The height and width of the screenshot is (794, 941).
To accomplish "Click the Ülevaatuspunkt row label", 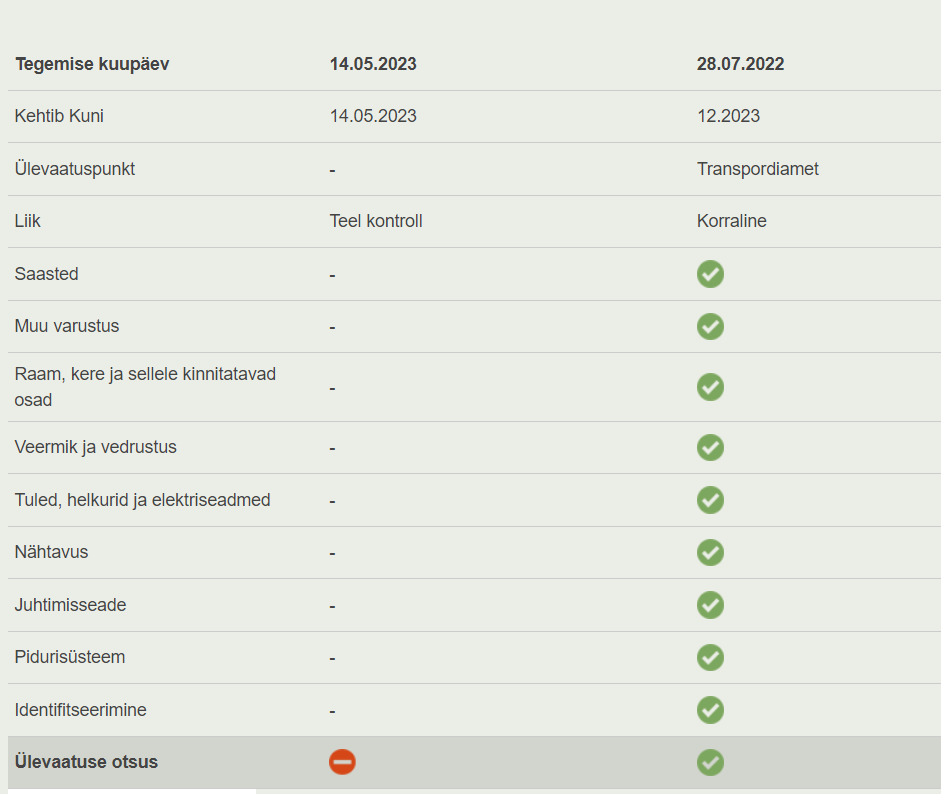I will pyautogui.click(x=75, y=169).
